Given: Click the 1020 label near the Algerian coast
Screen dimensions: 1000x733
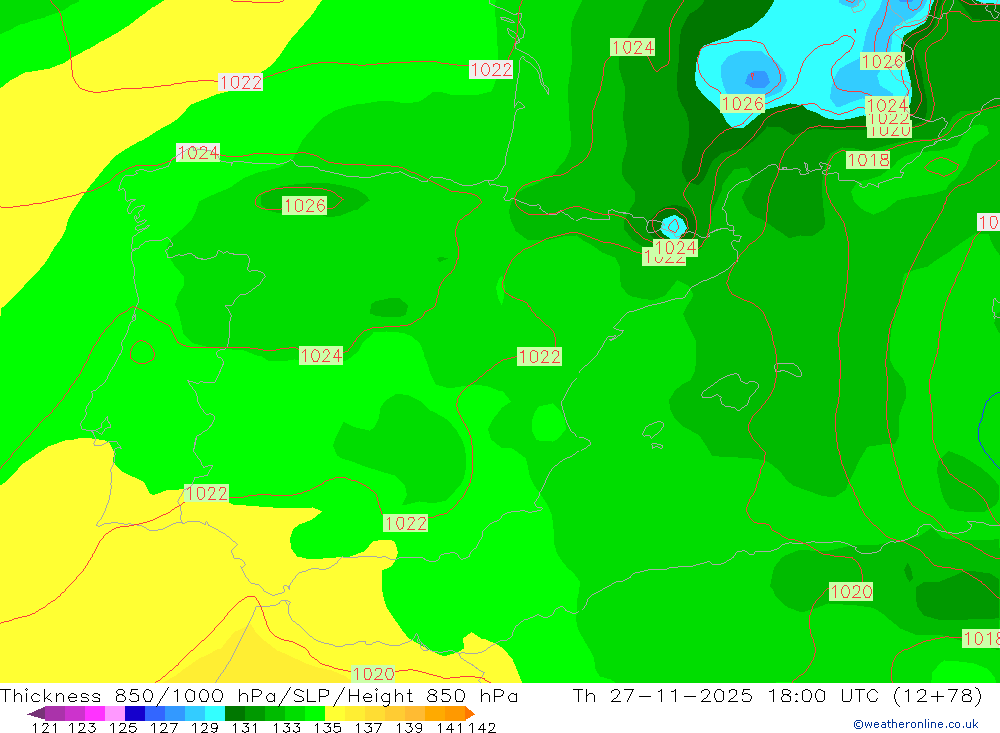Looking at the screenshot, I should tap(851, 591).
